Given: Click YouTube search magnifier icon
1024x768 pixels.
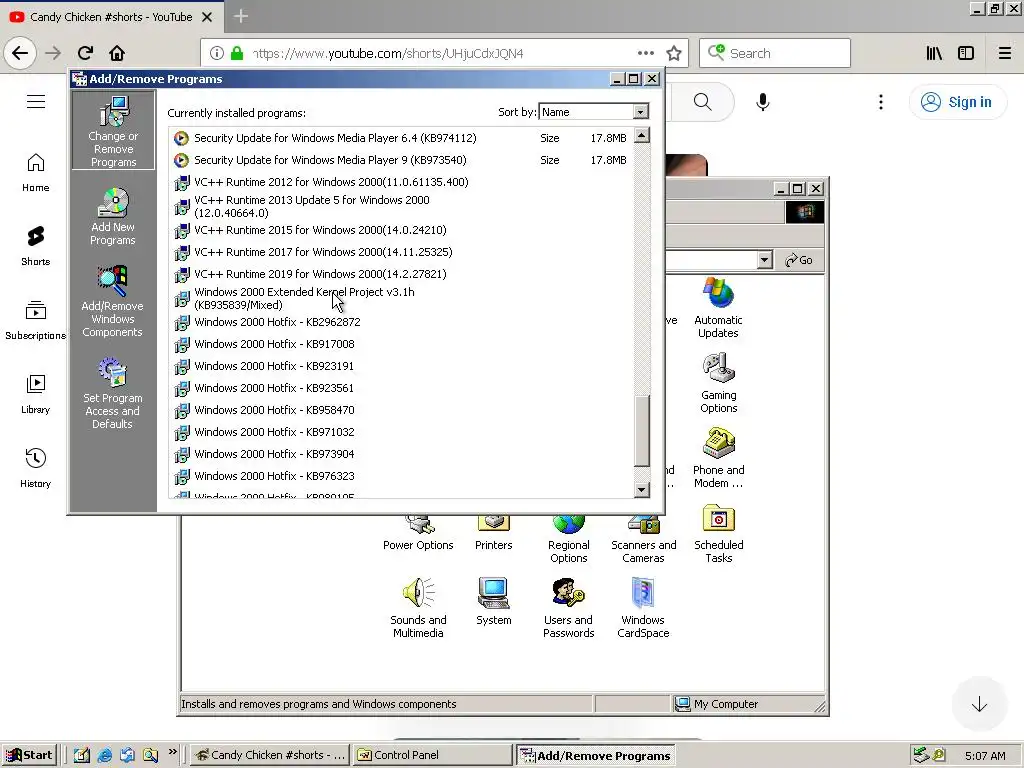Looking at the screenshot, I should 703,102.
